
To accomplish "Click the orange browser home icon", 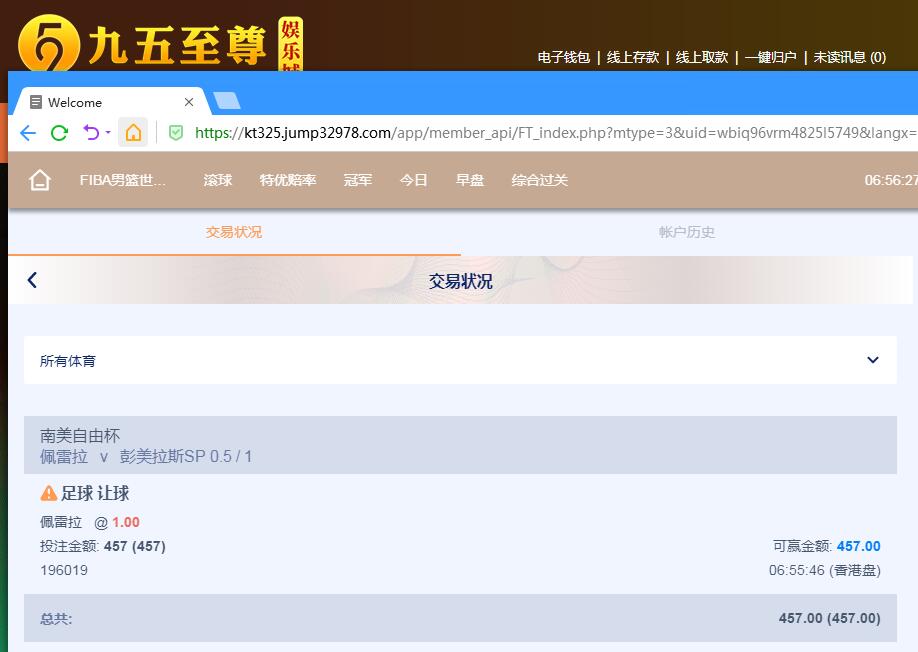I will [133, 132].
